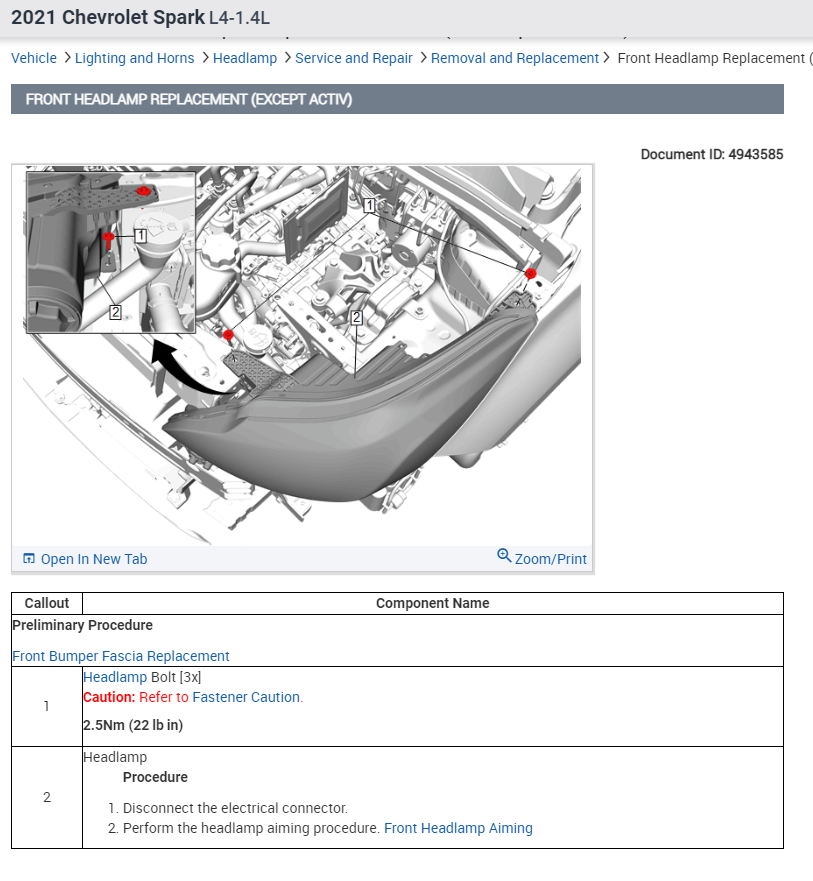Open the Fastener Caution link
This screenshot has width=813, height=881.
point(246,697)
